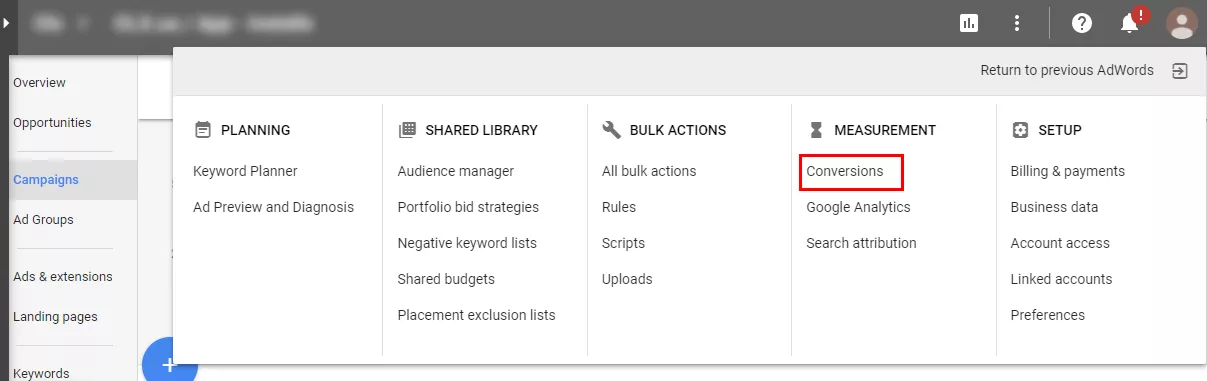Open Negative keyword lists

[x=467, y=243]
